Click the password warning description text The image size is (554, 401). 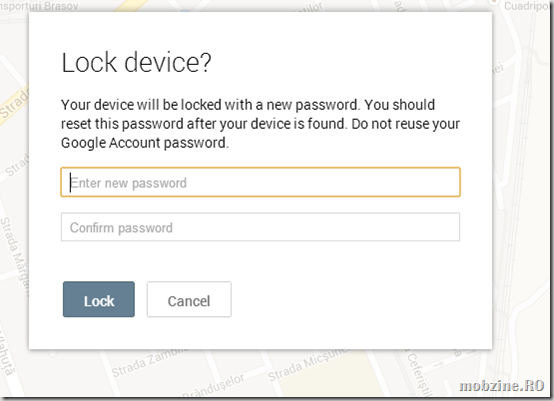(260, 124)
